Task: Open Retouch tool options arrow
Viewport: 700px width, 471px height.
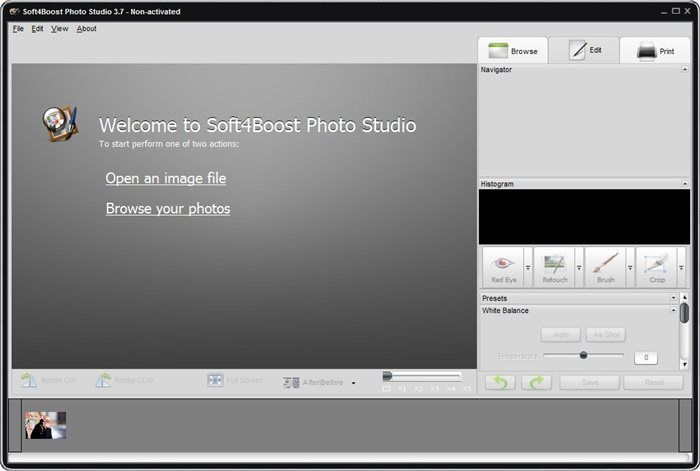Action: [x=579, y=267]
